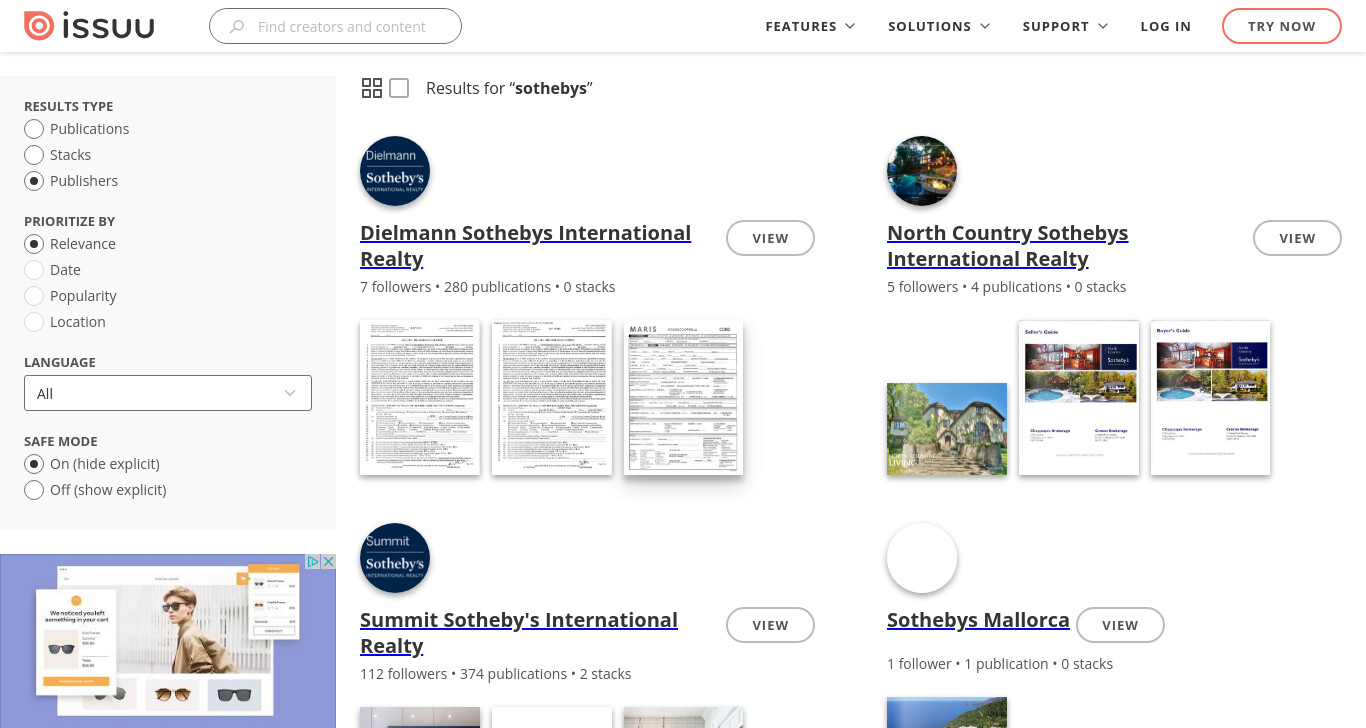Image resolution: width=1366 pixels, height=728 pixels.
Task: Switch to single-column view icon
Action: coord(399,88)
